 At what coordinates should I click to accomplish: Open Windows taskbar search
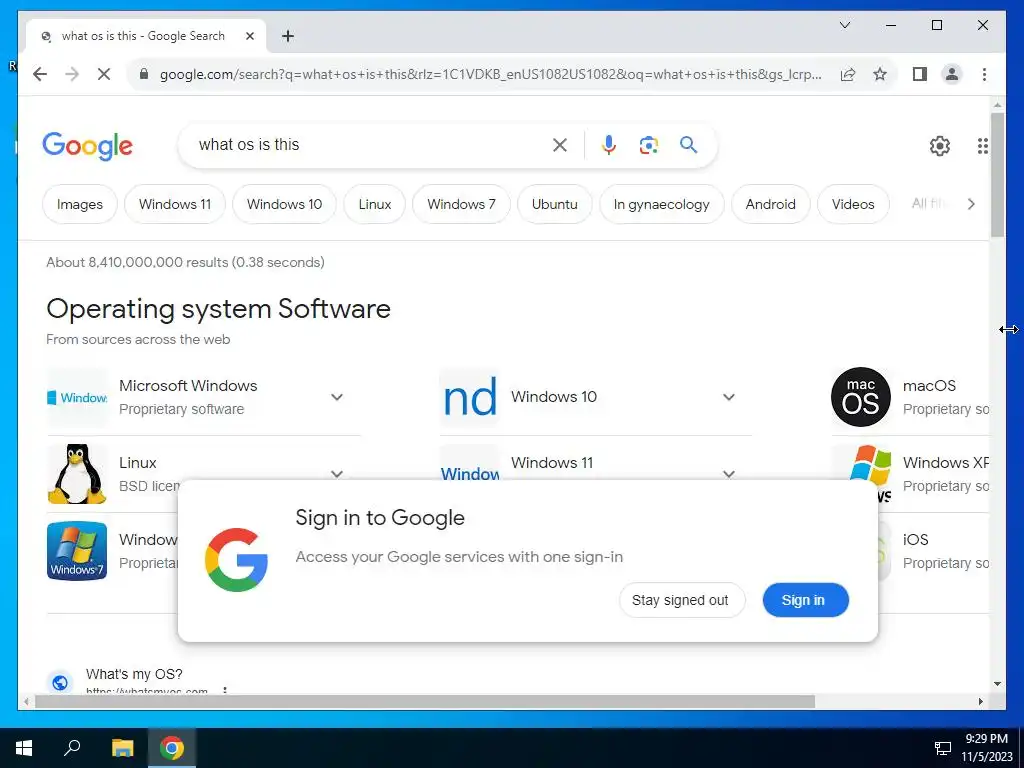72,748
